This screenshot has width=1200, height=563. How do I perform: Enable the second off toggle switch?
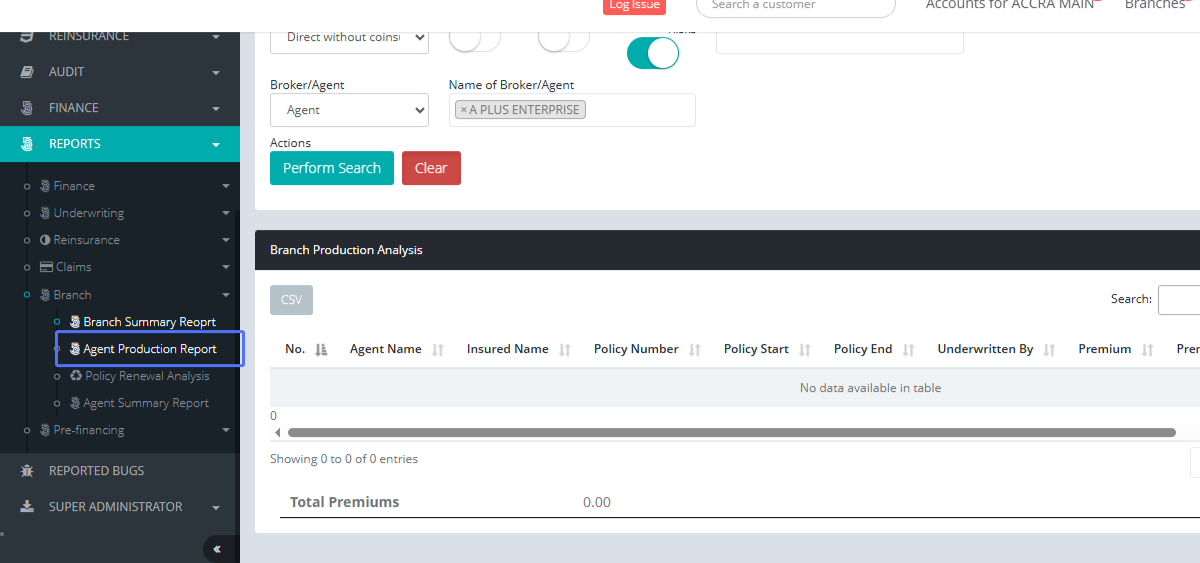click(x=563, y=40)
